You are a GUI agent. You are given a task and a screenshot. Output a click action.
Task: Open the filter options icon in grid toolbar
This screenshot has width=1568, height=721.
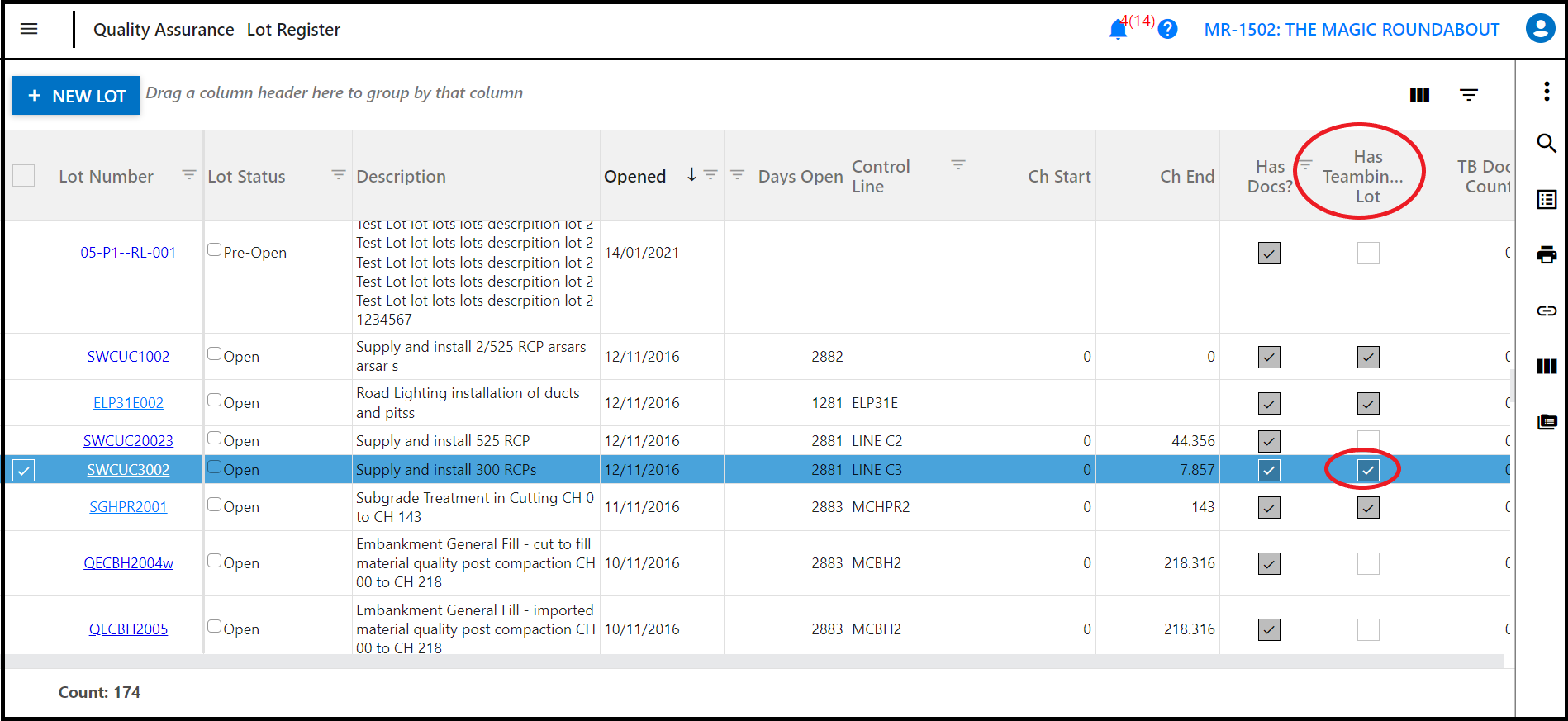(1469, 95)
